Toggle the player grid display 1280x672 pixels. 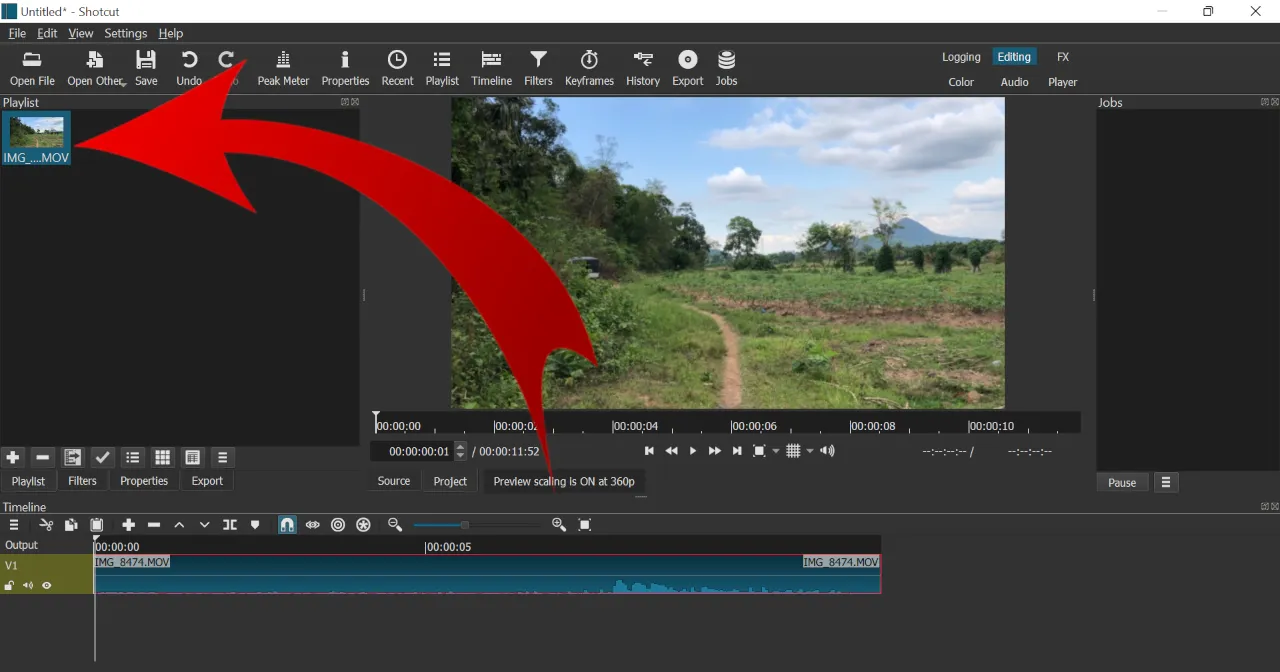pyautogui.click(x=793, y=451)
